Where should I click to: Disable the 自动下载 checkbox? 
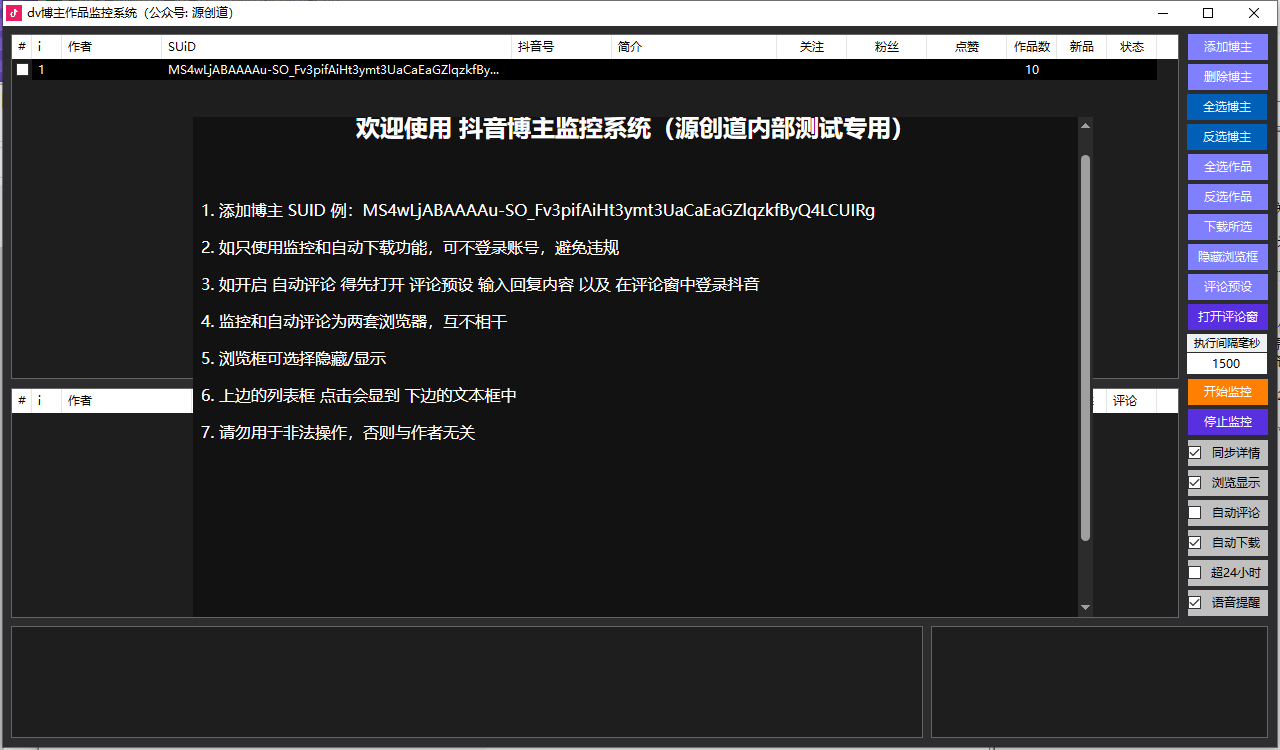tap(1195, 543)
